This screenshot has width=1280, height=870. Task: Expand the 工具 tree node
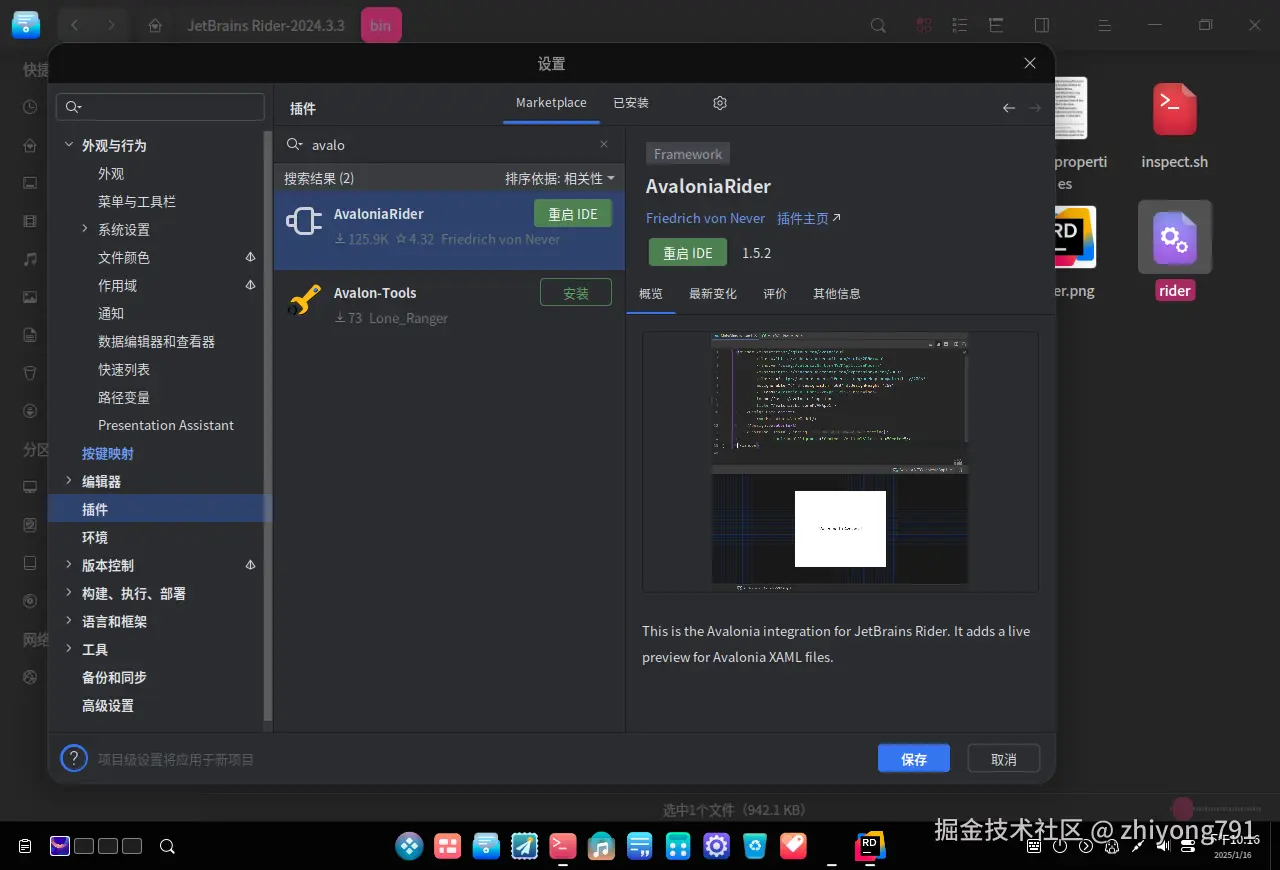69,649
